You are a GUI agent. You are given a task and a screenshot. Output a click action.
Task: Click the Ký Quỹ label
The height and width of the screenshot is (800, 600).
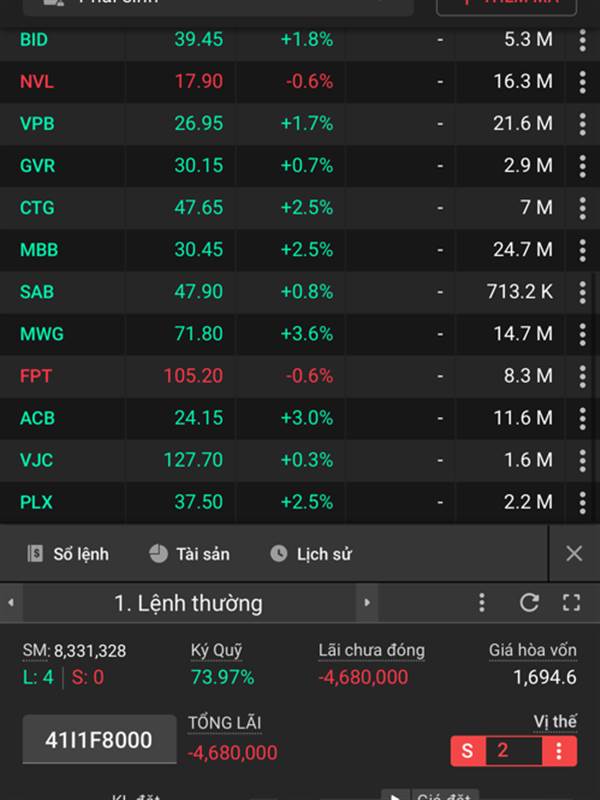coord(216,651)
